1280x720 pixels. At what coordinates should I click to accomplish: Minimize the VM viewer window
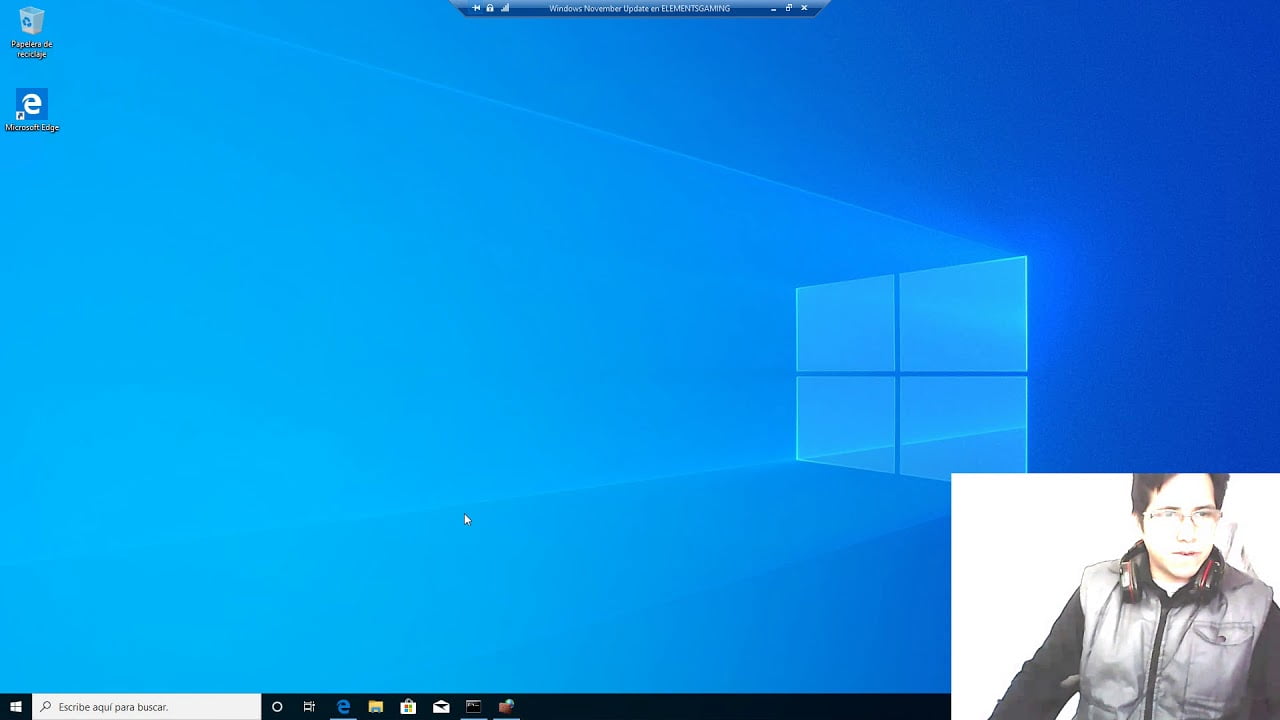coord(773,7)
